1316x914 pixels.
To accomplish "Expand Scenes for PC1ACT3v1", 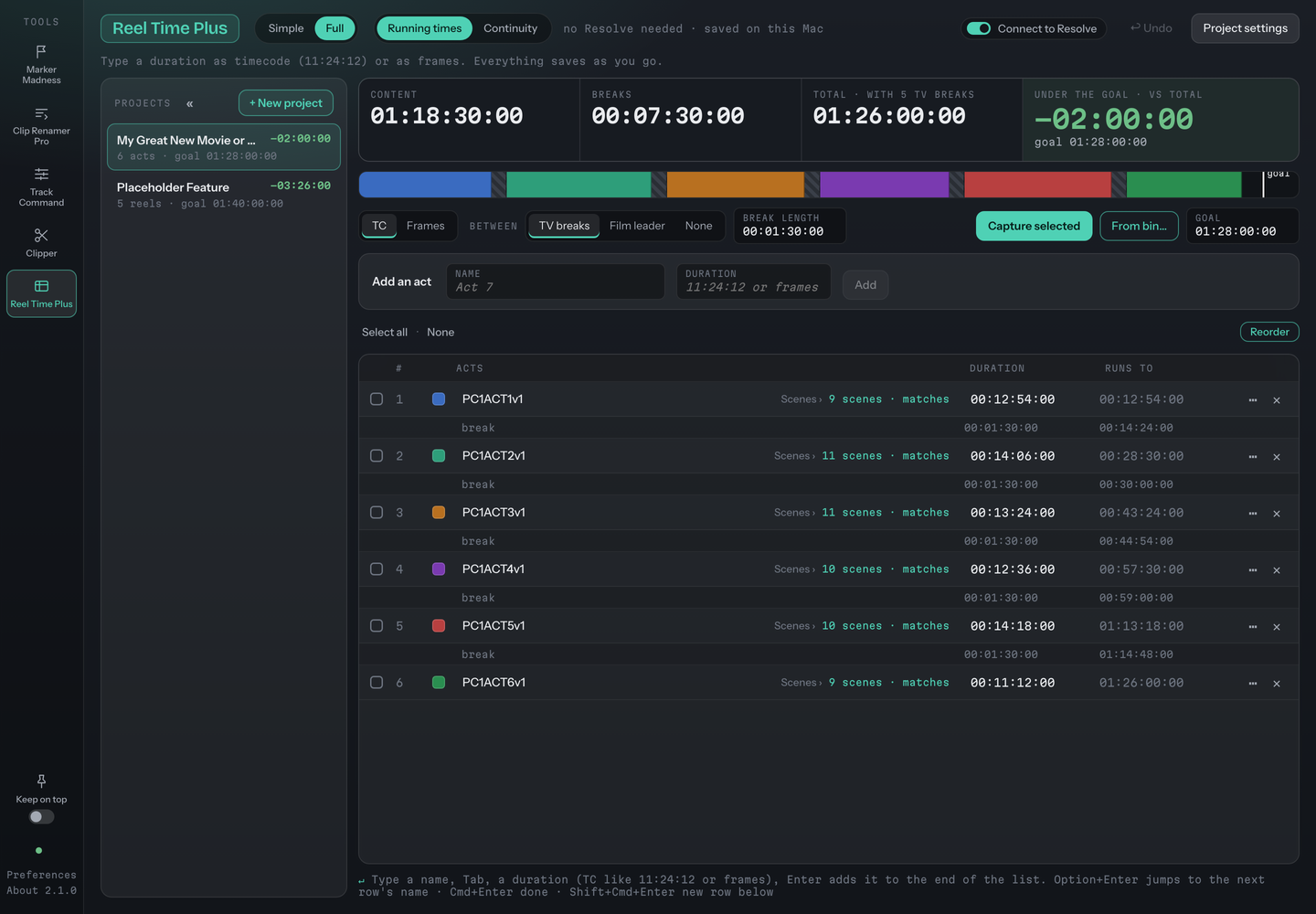I will (x=795, y=513).
